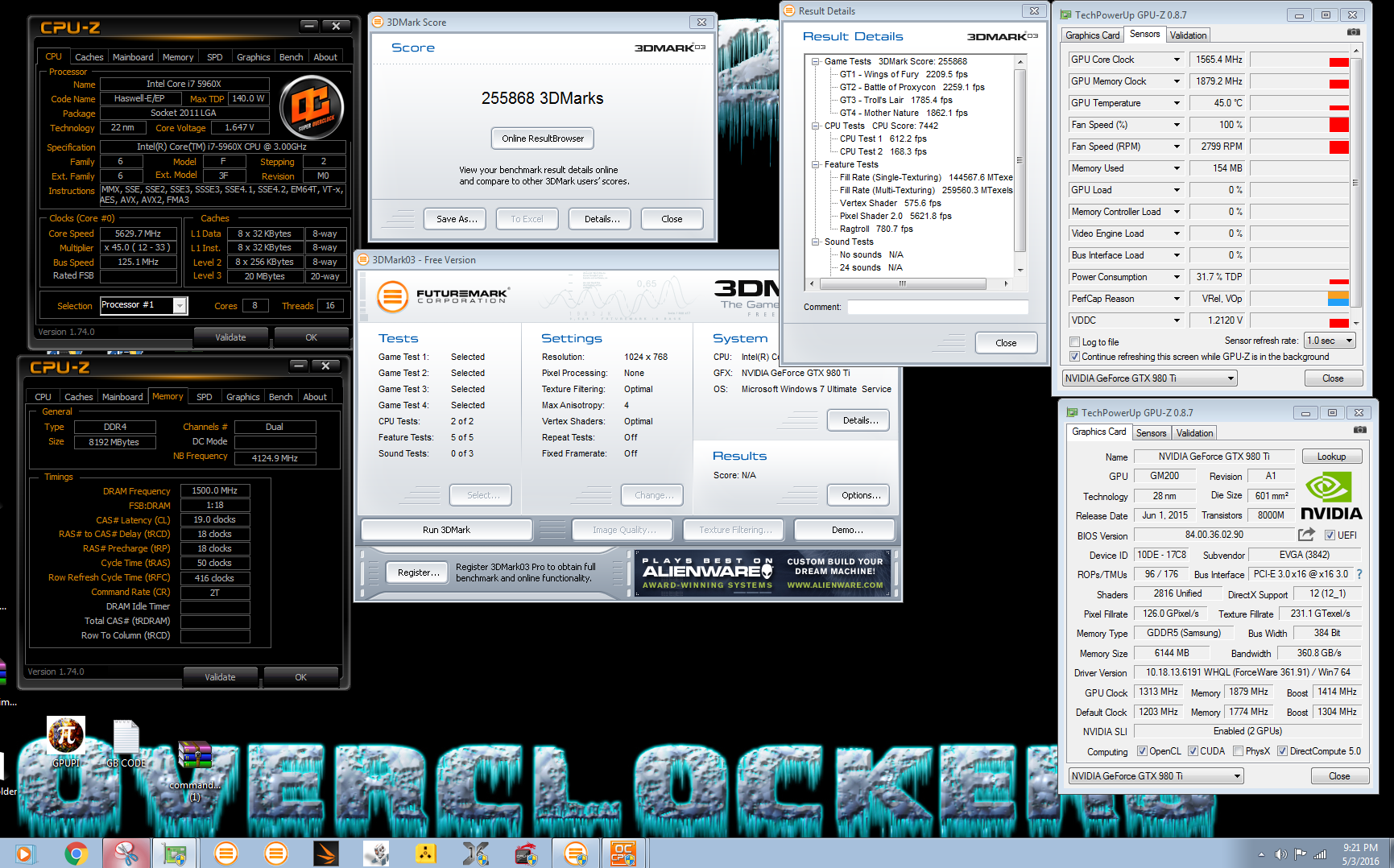Click the first orange 3DMark icon in the taskbar

coord(226,854)
